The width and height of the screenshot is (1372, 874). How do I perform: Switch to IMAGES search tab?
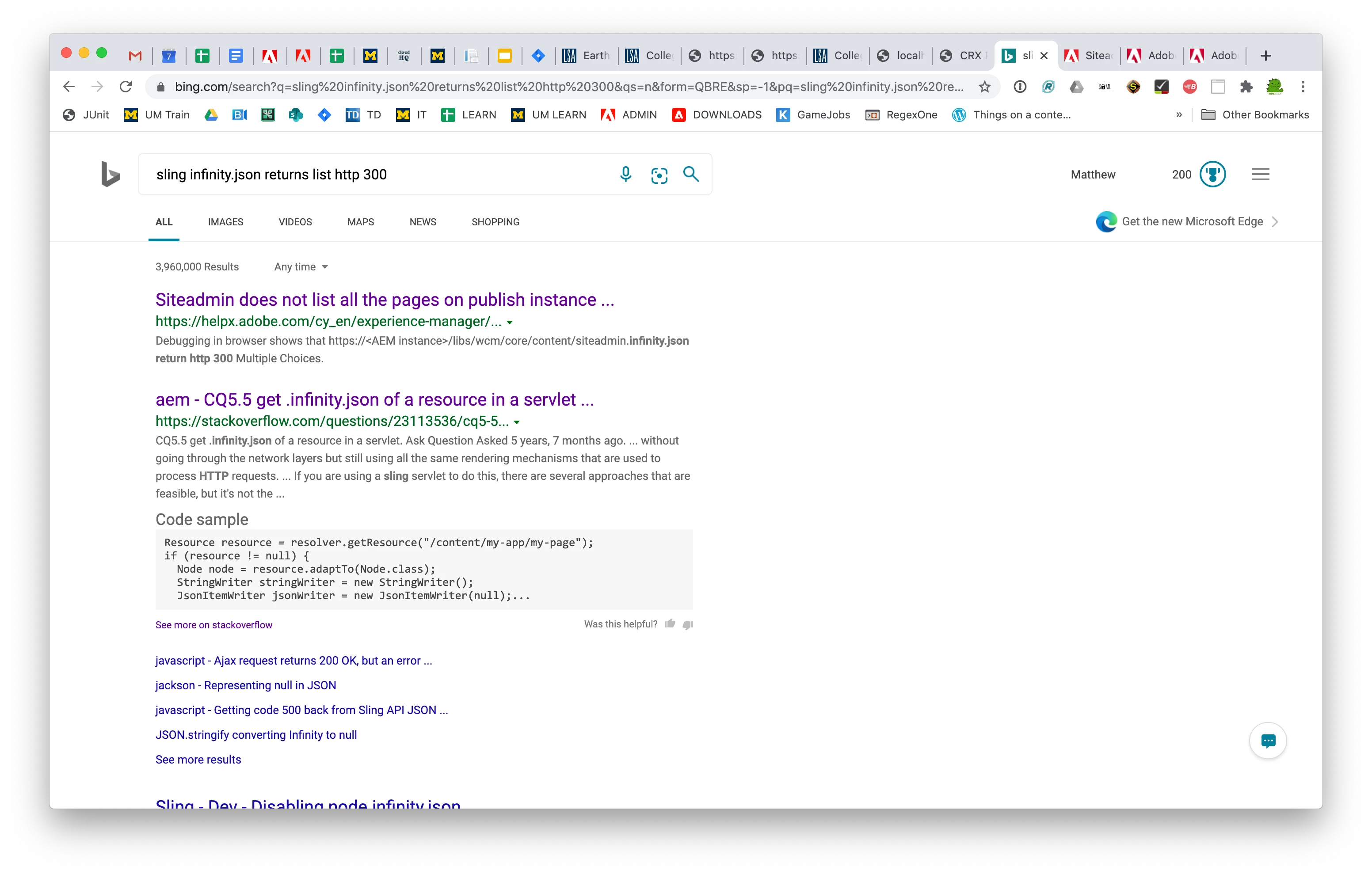[225, 222]
